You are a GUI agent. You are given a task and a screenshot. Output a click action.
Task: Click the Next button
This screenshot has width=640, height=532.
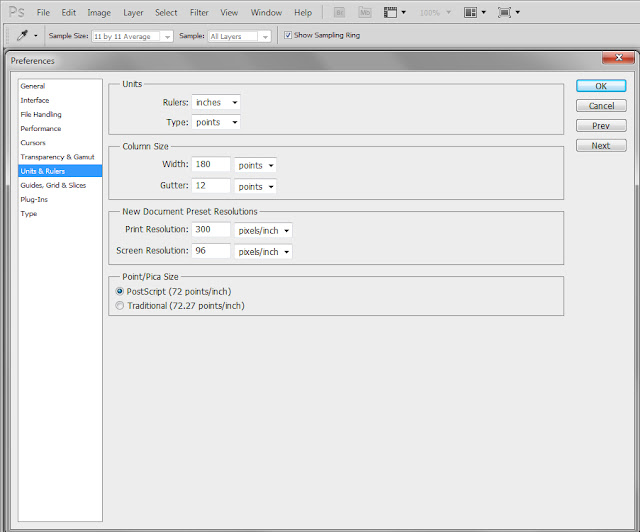point(601,145)
